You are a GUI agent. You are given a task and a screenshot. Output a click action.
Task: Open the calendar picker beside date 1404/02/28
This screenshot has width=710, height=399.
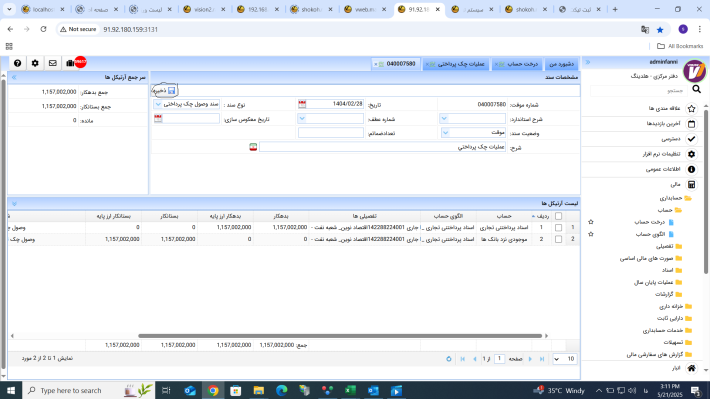pos(302,104)
